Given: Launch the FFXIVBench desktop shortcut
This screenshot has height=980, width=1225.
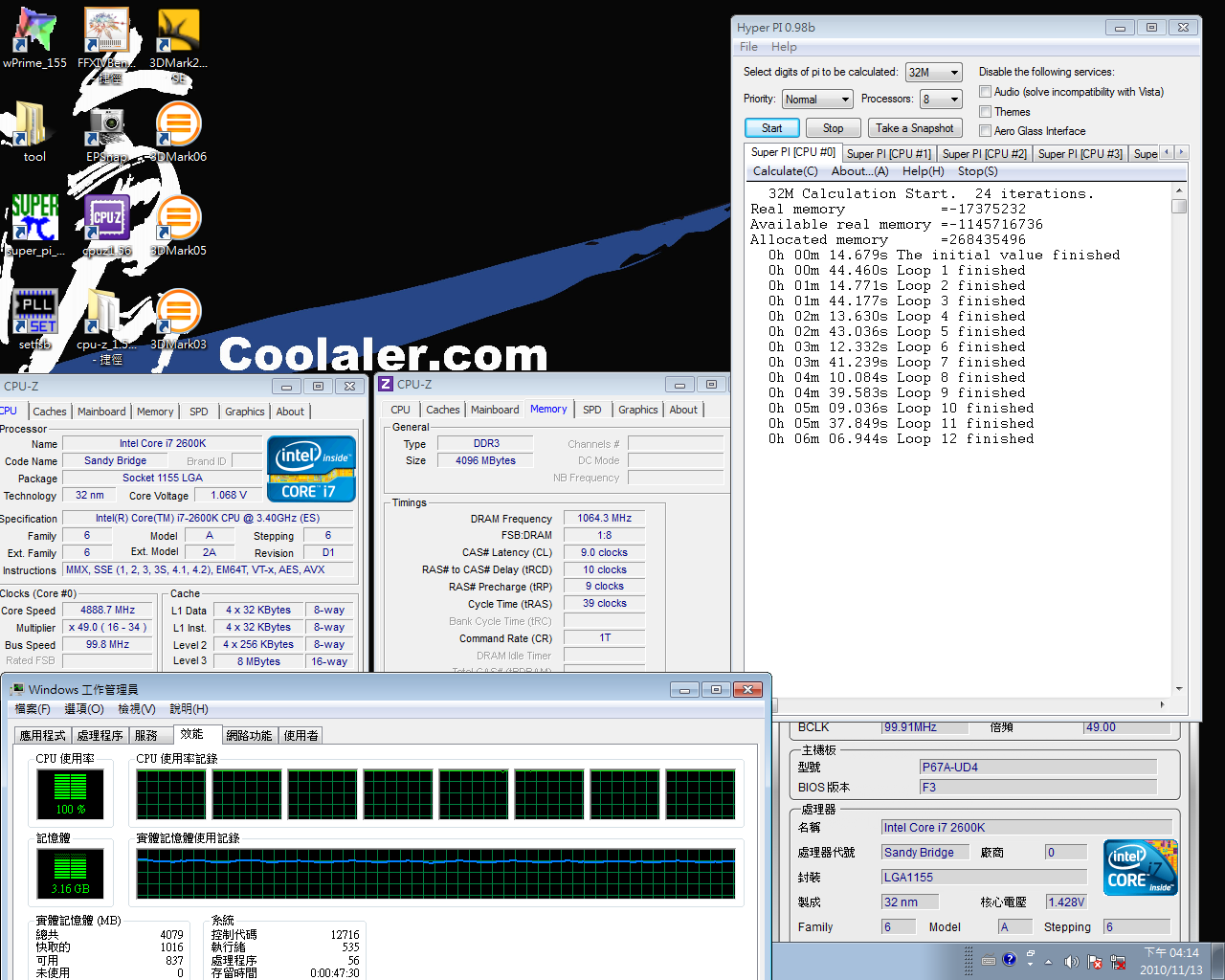Looking at the screenshot, I should coord(106,43).
